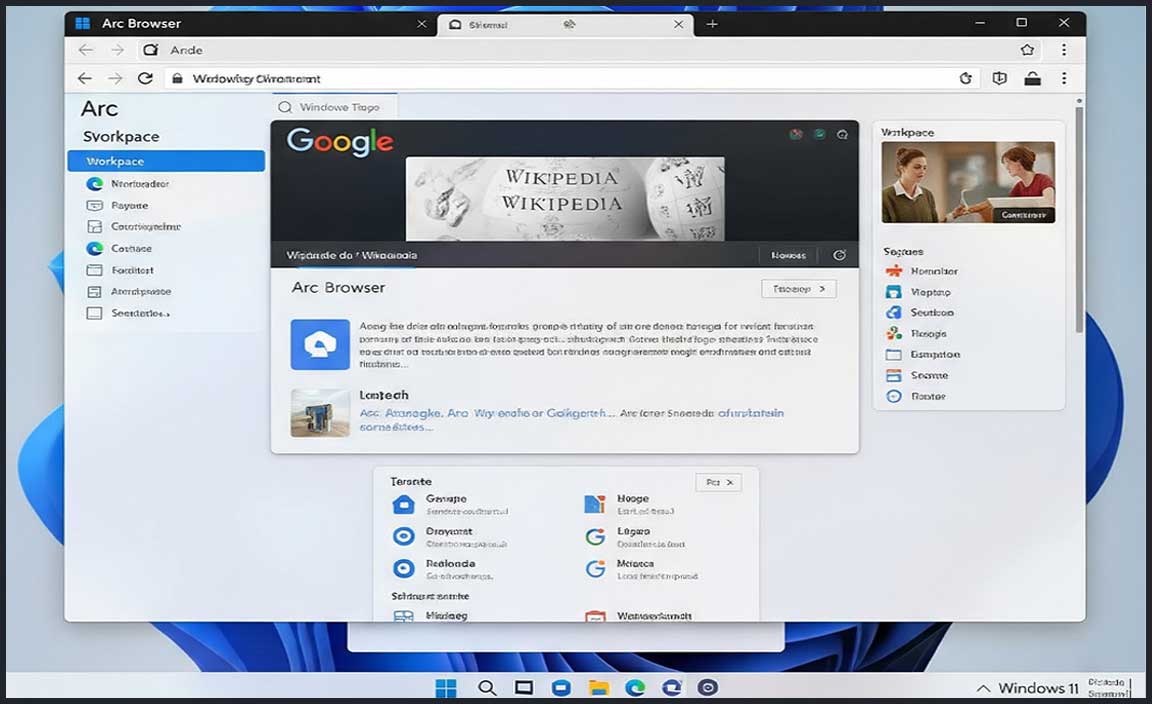Open 'Vioptap' item in right panel
Viewport: 1152px width, 704px height.
(930, 292)
